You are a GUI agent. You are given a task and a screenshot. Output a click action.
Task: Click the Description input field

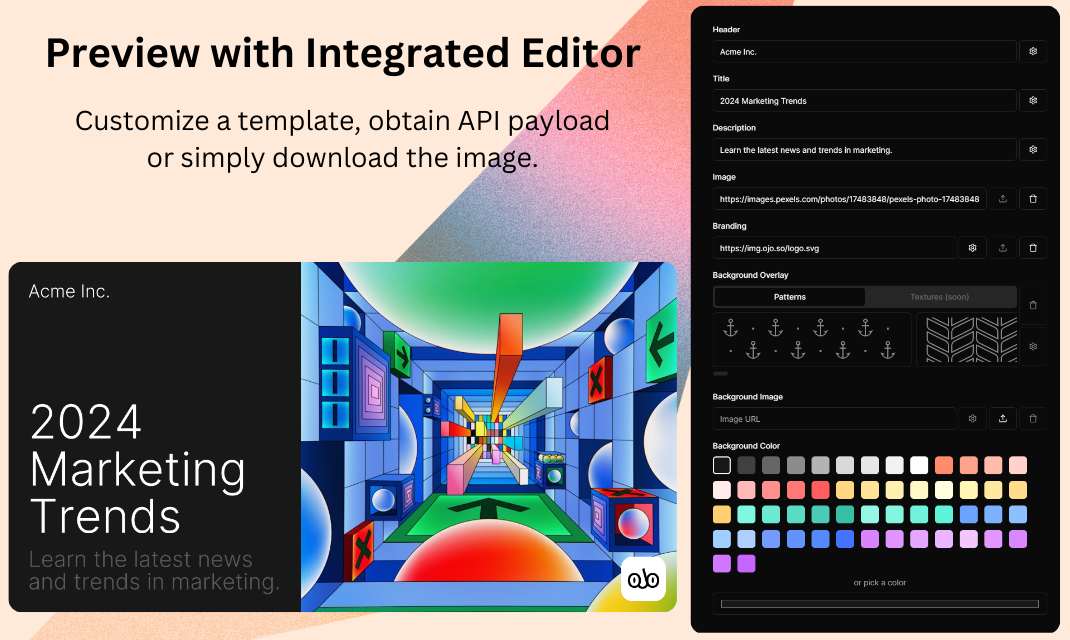point(865,150)
